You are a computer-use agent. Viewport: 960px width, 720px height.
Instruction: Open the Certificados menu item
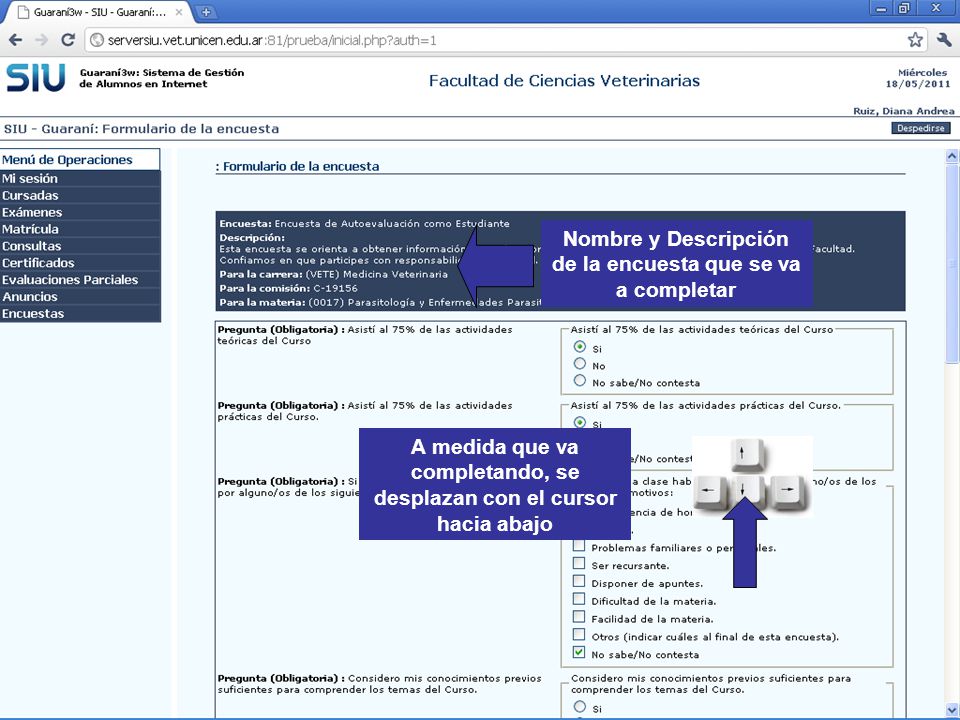click(80, 263)
